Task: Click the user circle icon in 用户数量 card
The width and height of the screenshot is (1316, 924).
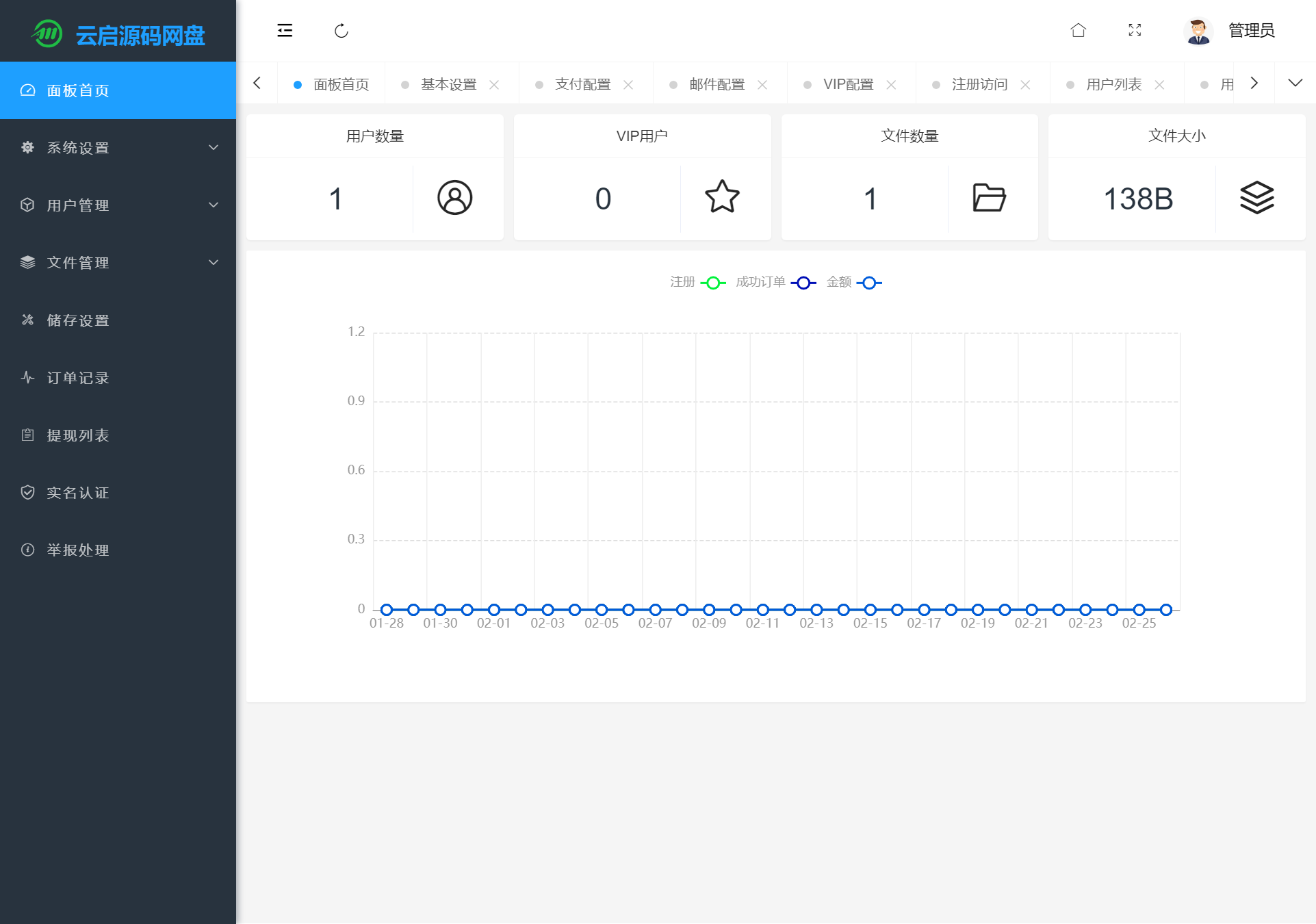Action: [x=454, y=198]
